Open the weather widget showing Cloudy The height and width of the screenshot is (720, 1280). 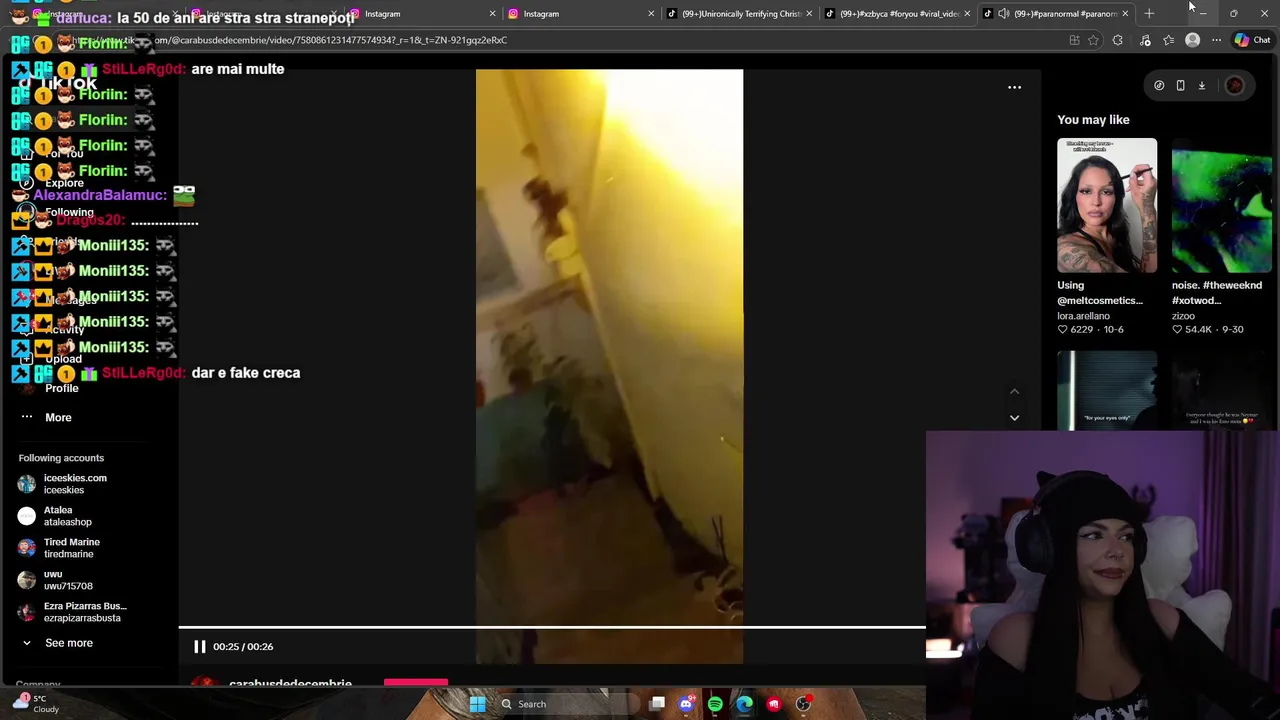[x=36, y=703]
